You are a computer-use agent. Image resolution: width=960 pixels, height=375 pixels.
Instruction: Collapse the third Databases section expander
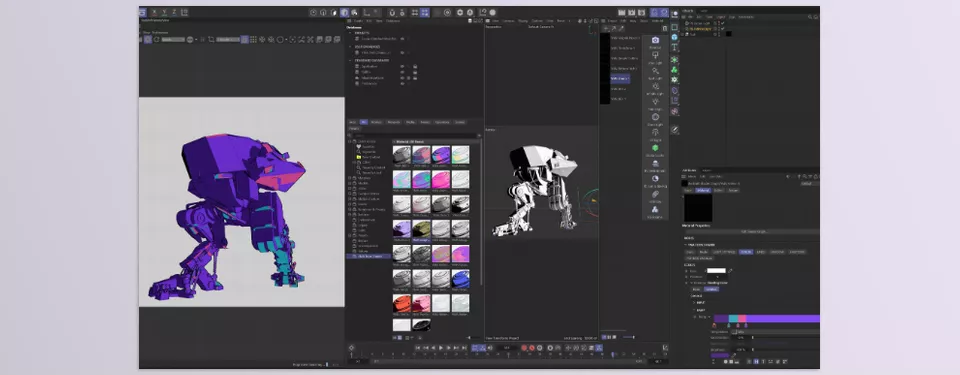[x=350, y=60]
